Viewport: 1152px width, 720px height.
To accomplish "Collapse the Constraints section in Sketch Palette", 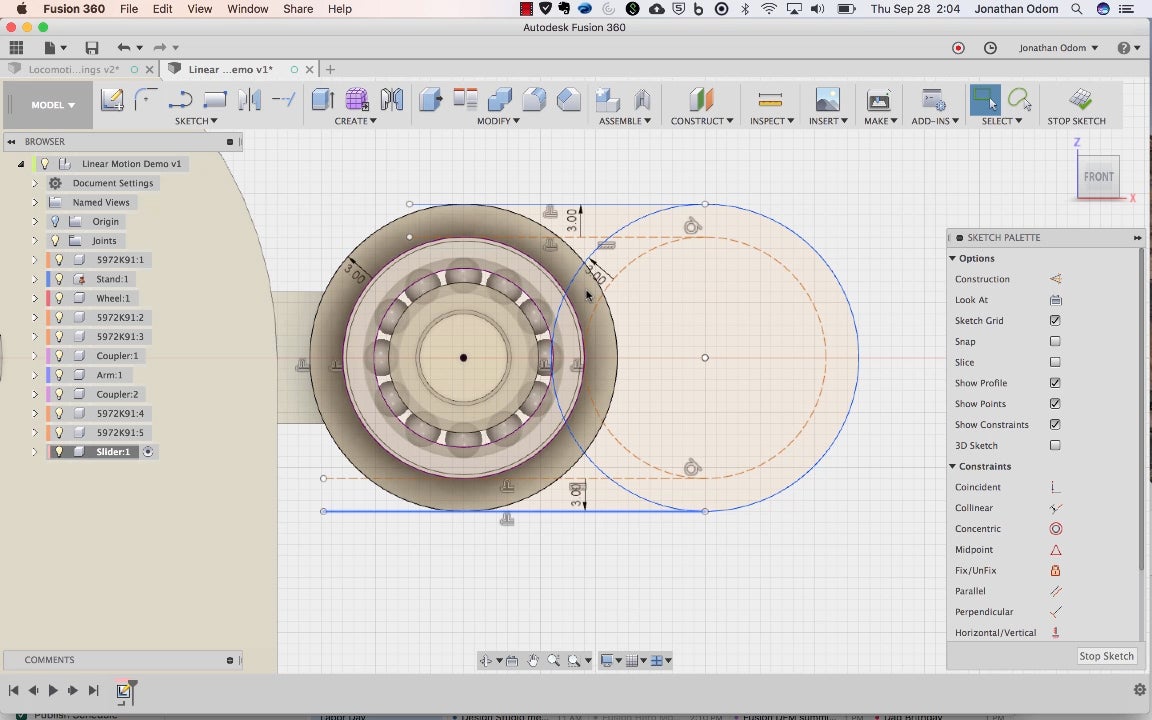I will point(953,467).
